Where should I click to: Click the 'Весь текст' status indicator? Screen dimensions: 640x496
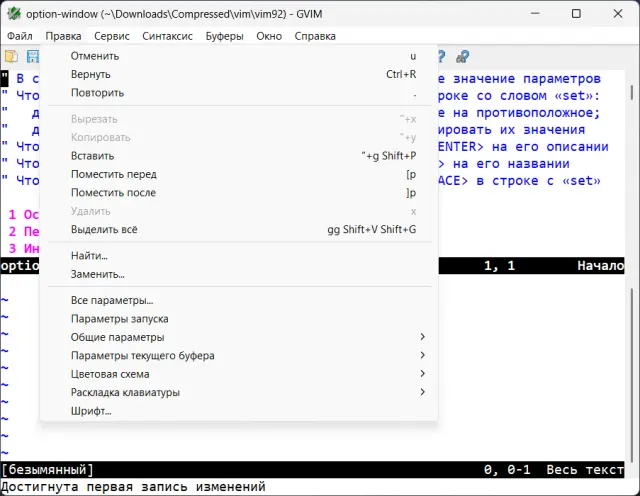coord(585,470)
